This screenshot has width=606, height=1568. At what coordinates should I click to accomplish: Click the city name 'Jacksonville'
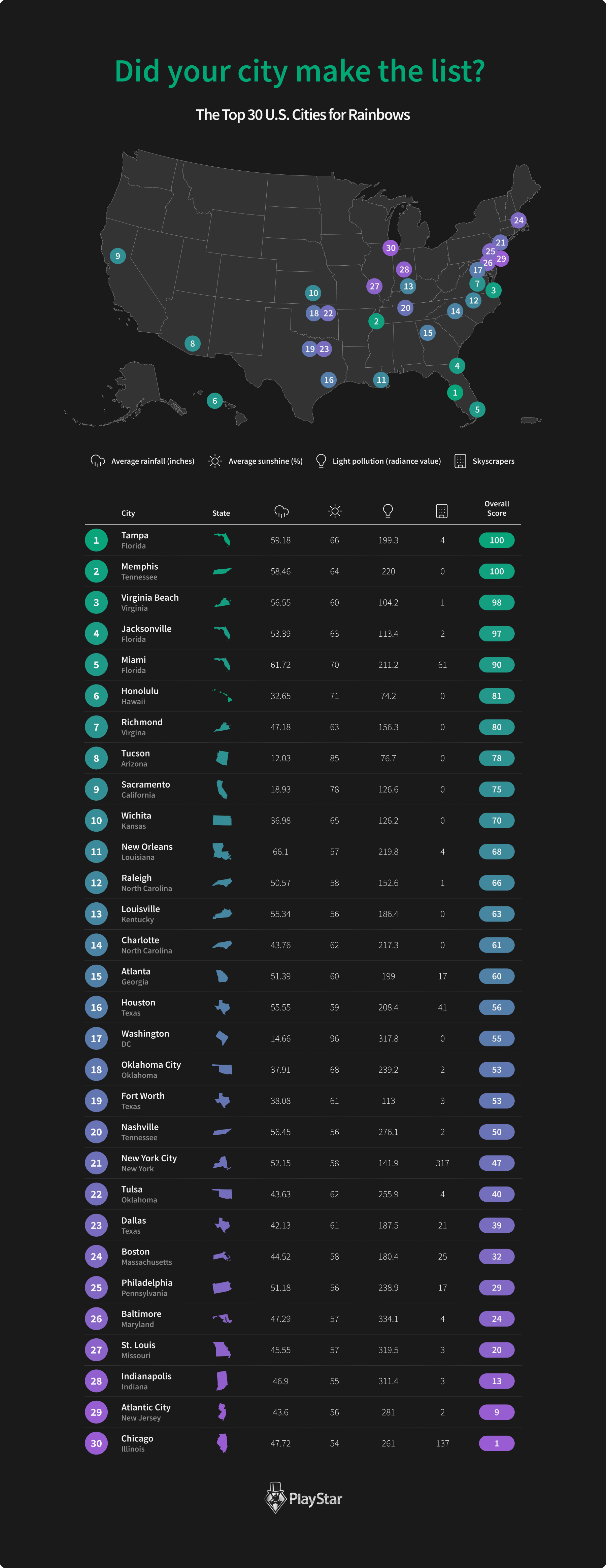146,628
